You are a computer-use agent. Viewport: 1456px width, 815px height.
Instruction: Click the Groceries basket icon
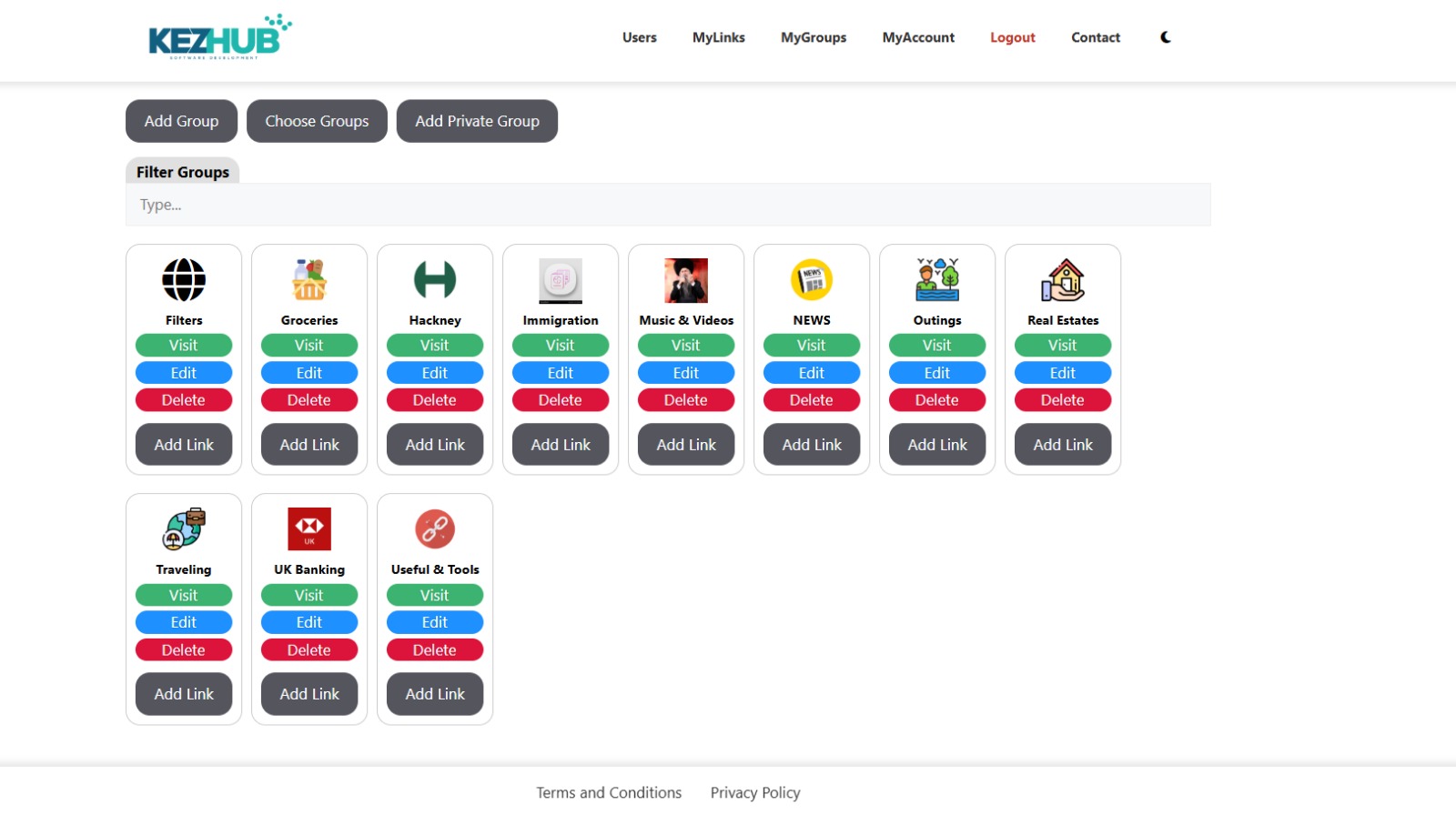click(x=309, y=279)
